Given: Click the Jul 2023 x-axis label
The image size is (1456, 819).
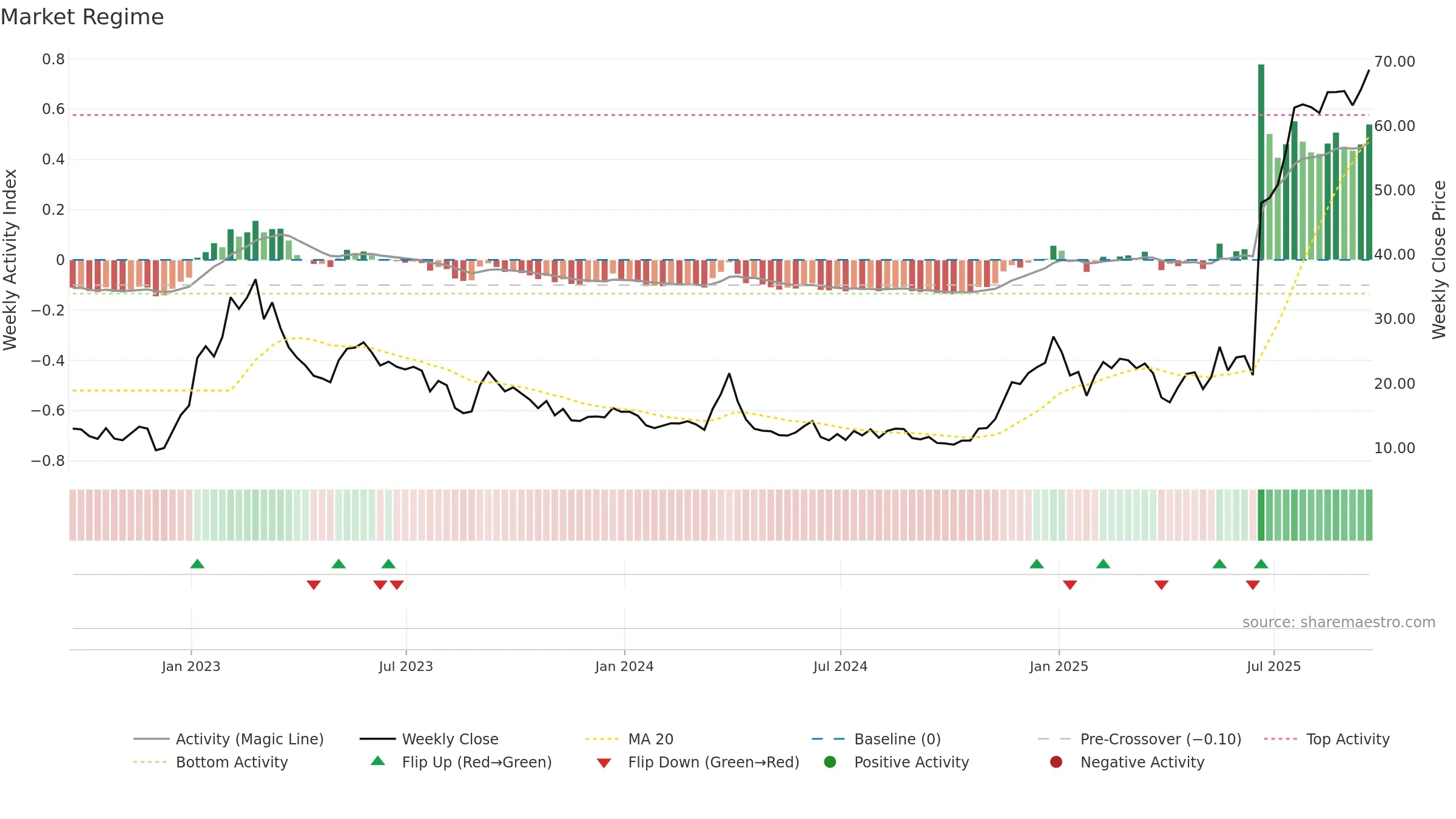Looking at the screenshot, I should click(x=406, y=666).
